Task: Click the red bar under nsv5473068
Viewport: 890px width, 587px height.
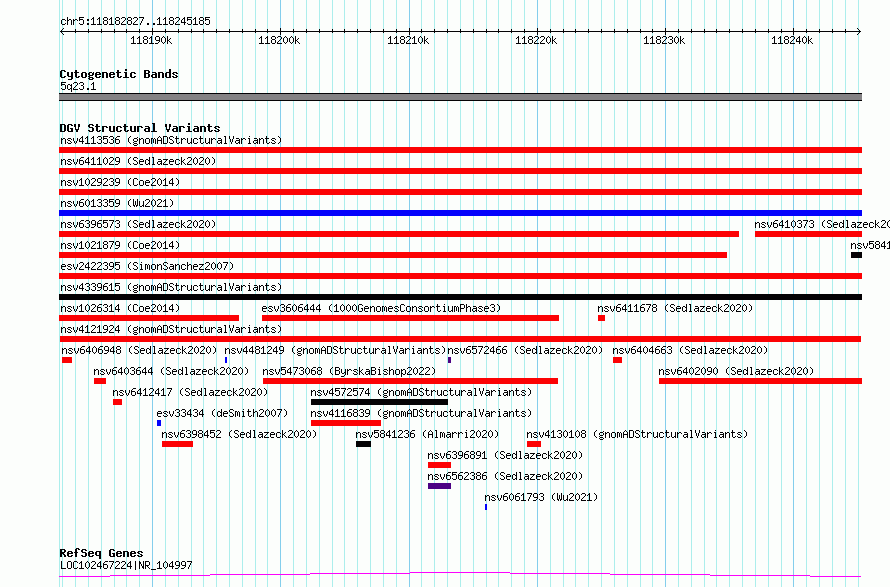Action: point(410,381)
